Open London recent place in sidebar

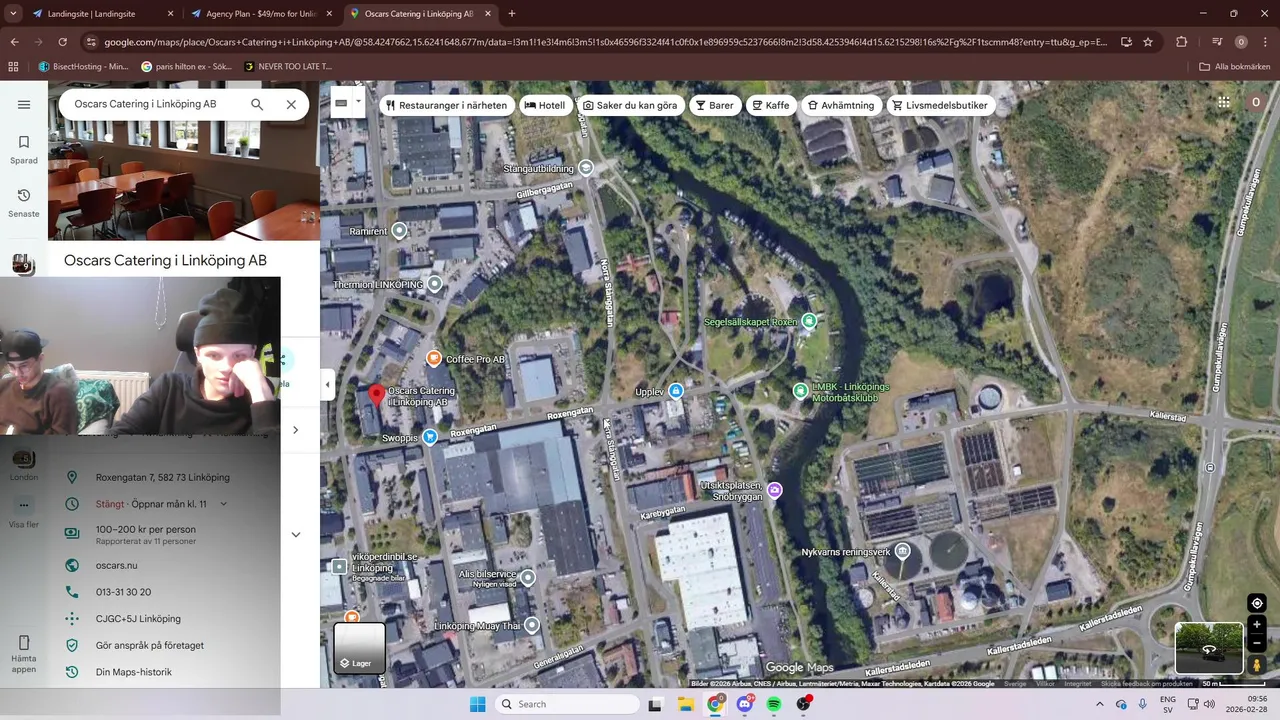point(24,465)
